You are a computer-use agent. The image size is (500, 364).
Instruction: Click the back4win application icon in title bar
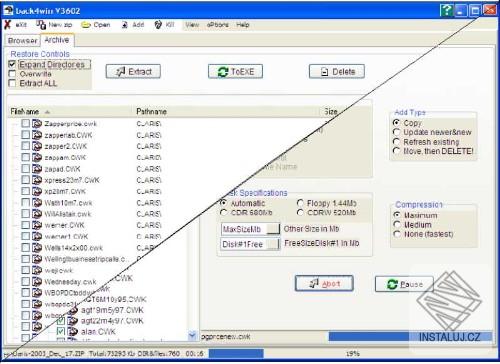tap(8, 10)
